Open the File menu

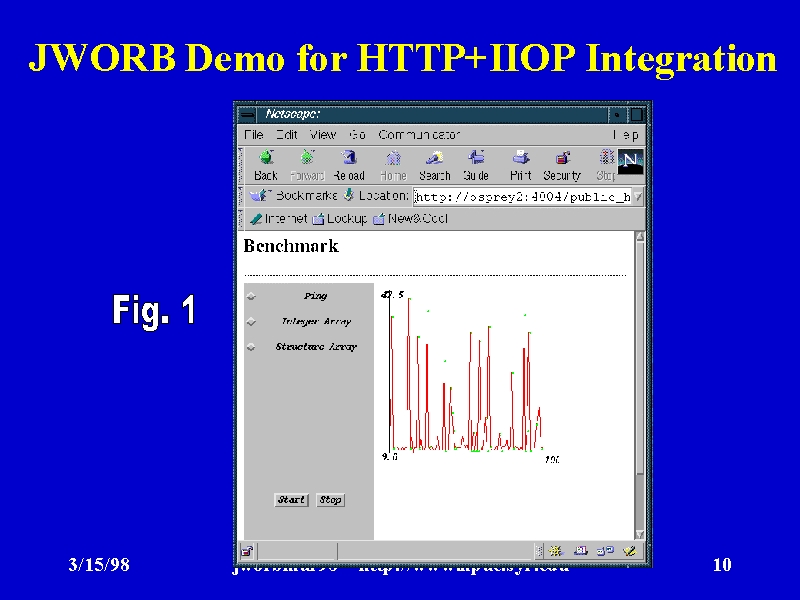coord(254,135)
